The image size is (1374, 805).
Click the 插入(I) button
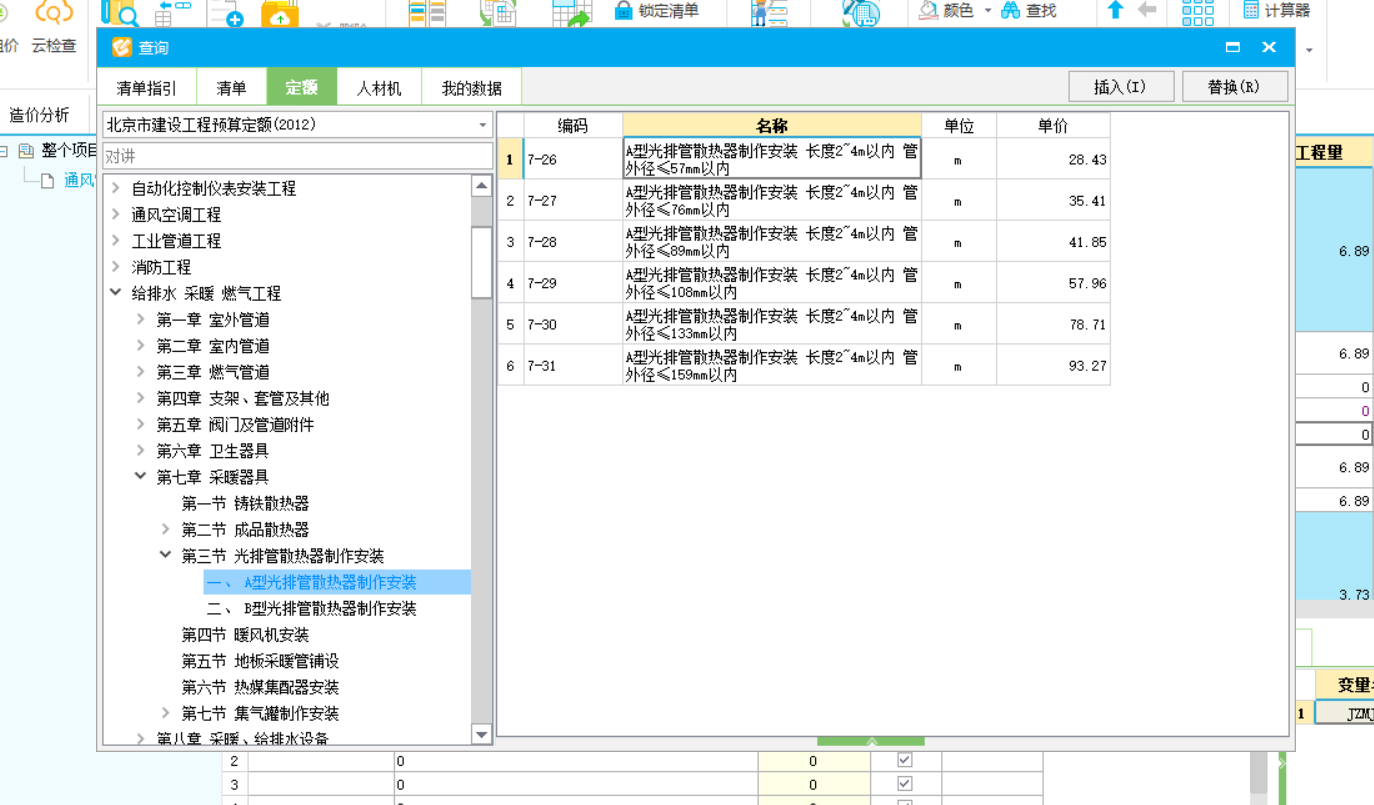pos(1120,87)
